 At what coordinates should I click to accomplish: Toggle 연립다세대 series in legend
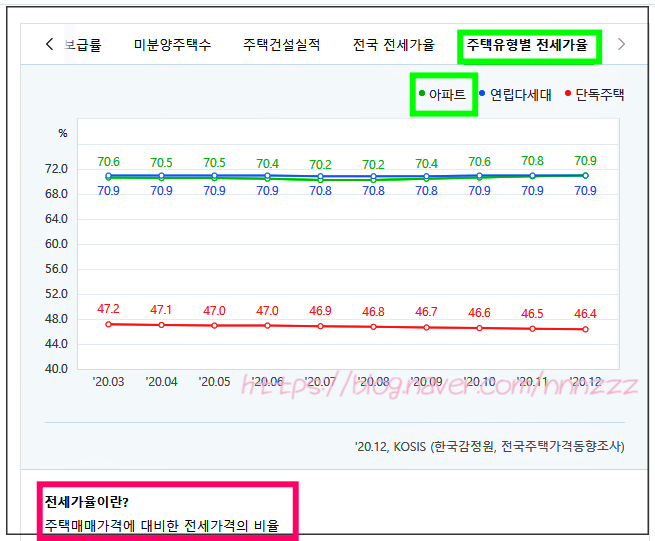[515, 94]
